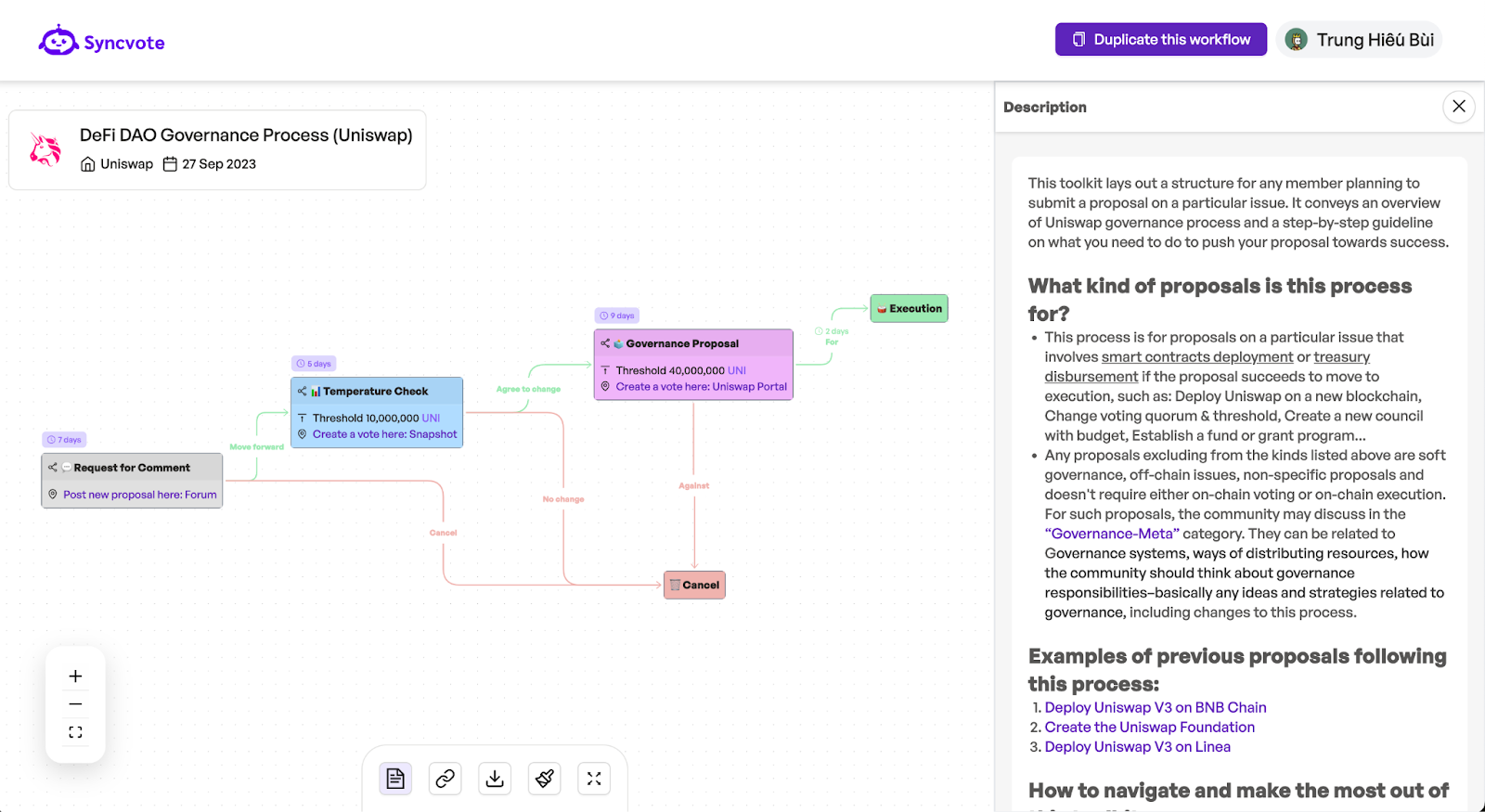The image size is (1485, 812).
Task: Click the Syncvote logo
Action: 102,41
